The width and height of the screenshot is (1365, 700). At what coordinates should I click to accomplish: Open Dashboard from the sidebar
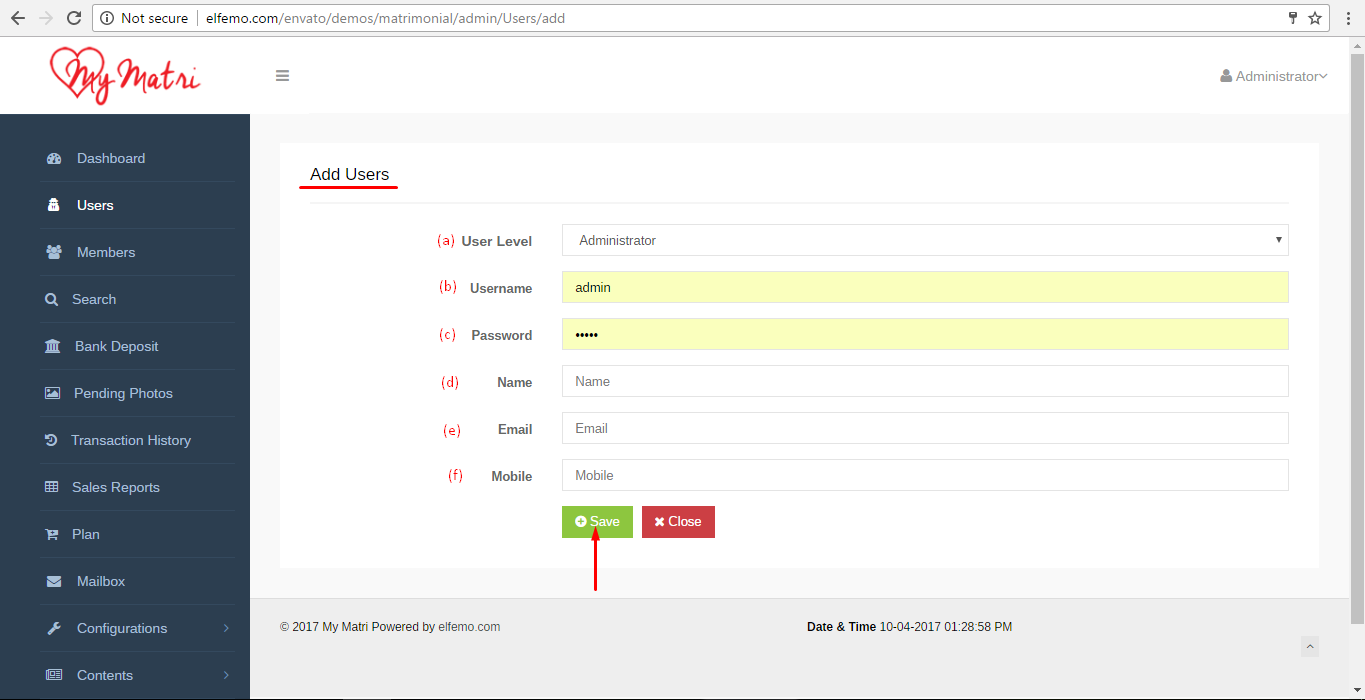point(111,158)
